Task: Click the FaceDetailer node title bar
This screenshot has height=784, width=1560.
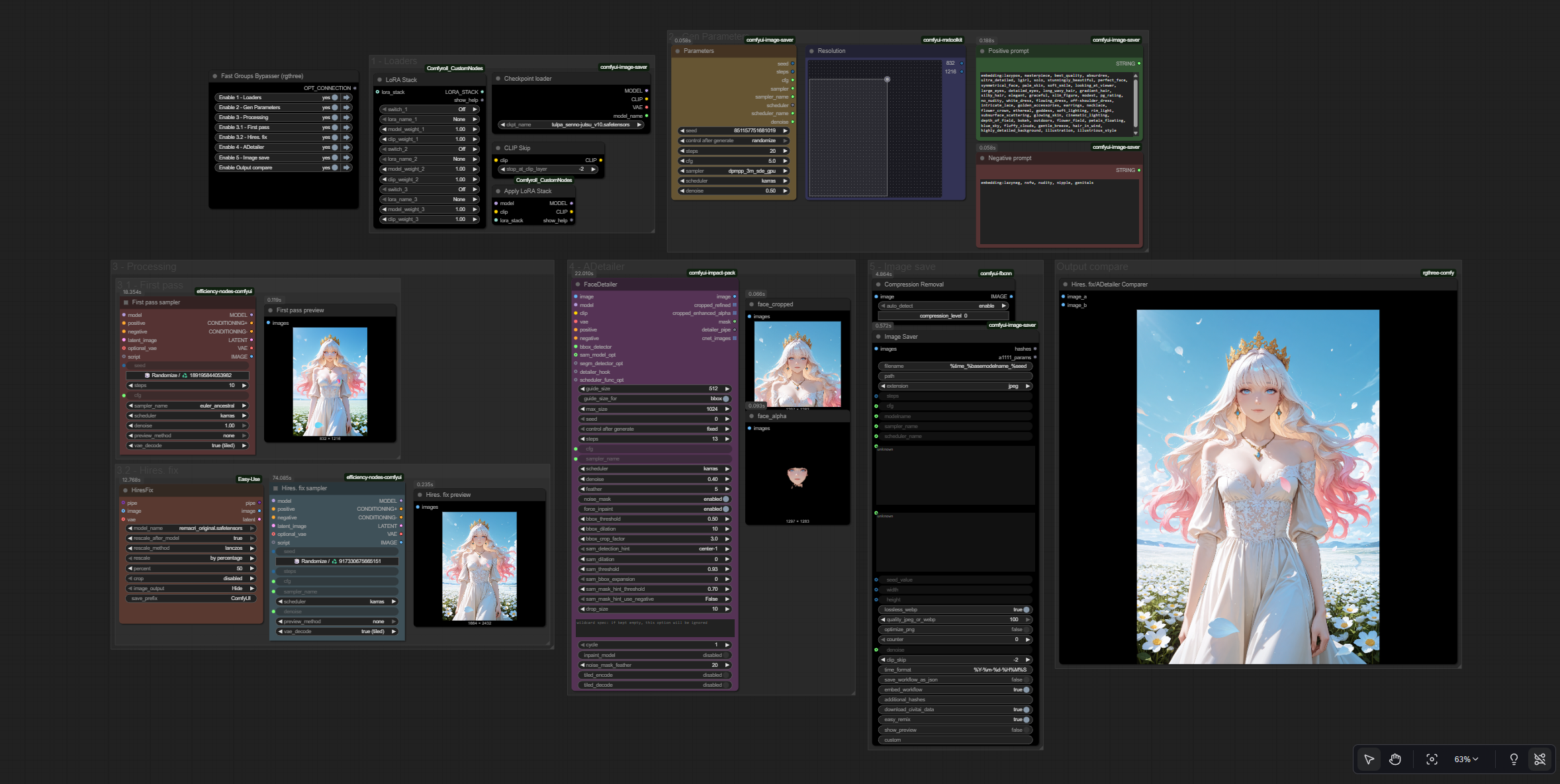Action: [600, 284]
